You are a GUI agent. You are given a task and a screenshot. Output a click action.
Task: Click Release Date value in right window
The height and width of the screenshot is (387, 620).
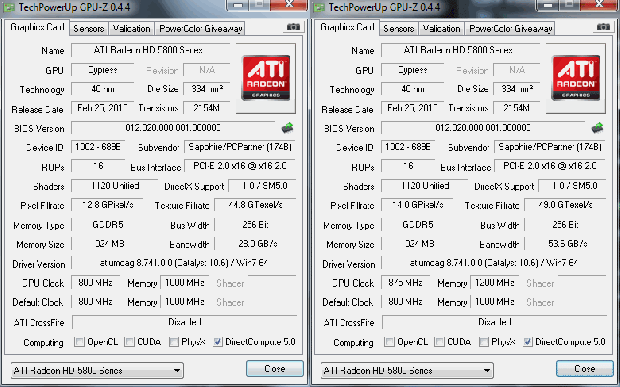[412, 108]
